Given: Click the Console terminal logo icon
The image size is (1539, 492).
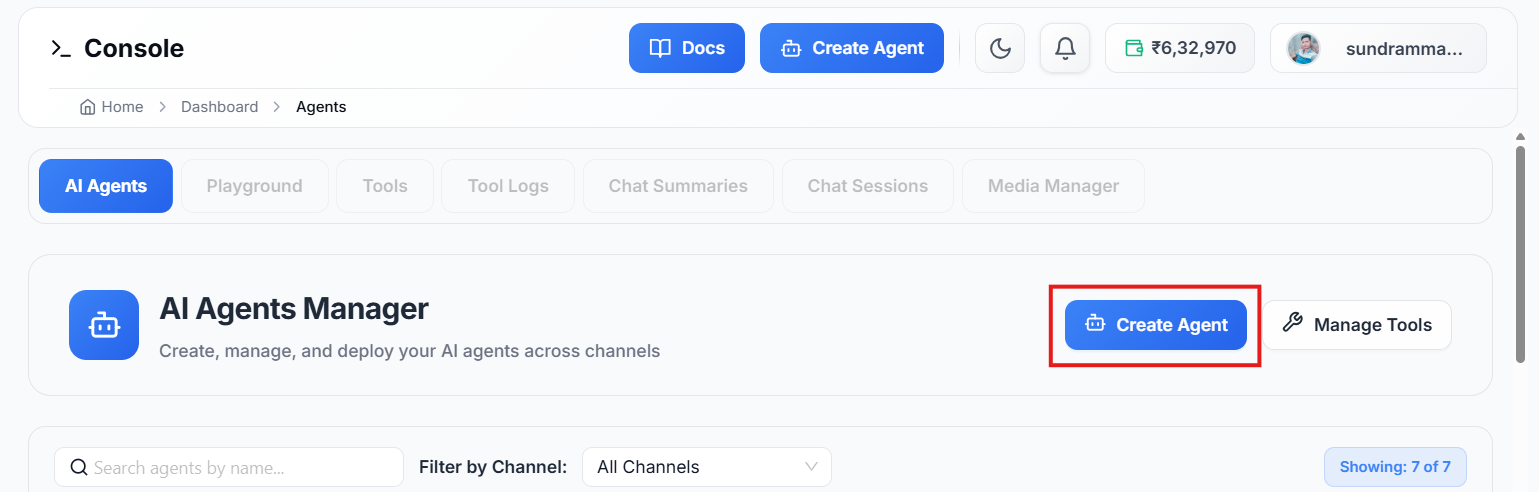Looking at the screenshot, I should tap(61, 48).
